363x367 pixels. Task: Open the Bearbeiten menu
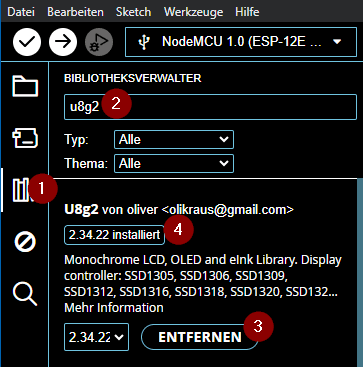pos(75,12)
